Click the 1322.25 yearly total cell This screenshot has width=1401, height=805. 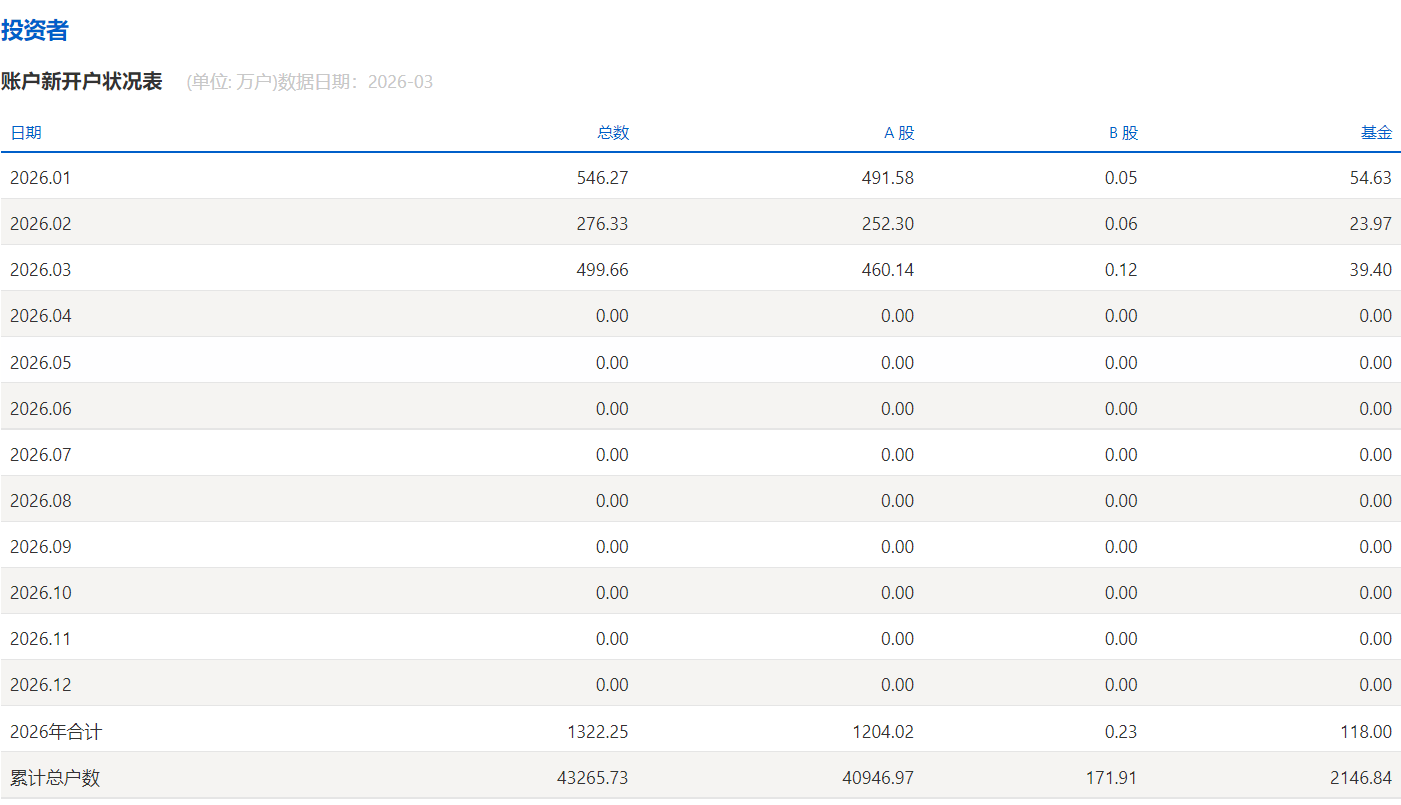597,732
